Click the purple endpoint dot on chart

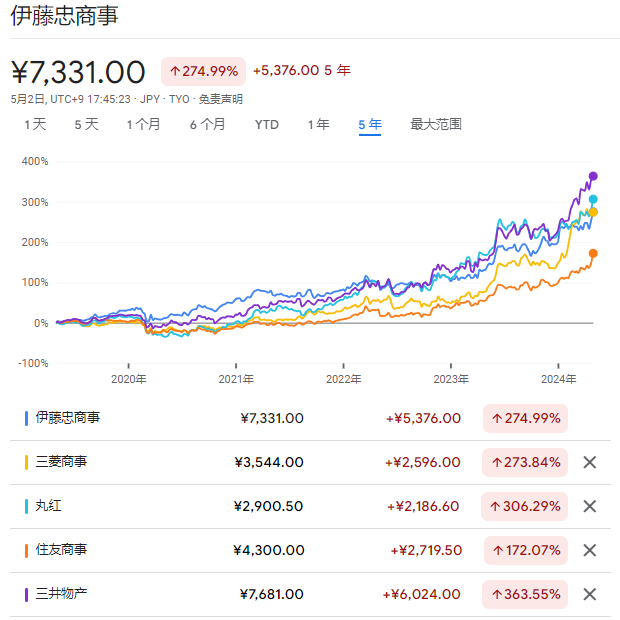tap(593, 176)
